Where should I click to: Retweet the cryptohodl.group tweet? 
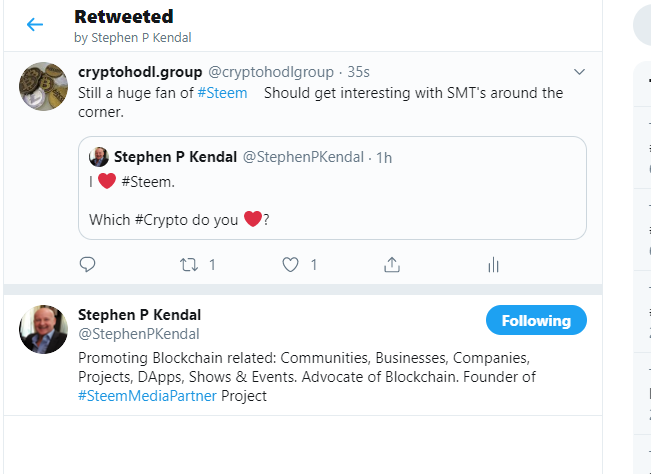pos(189,264)
